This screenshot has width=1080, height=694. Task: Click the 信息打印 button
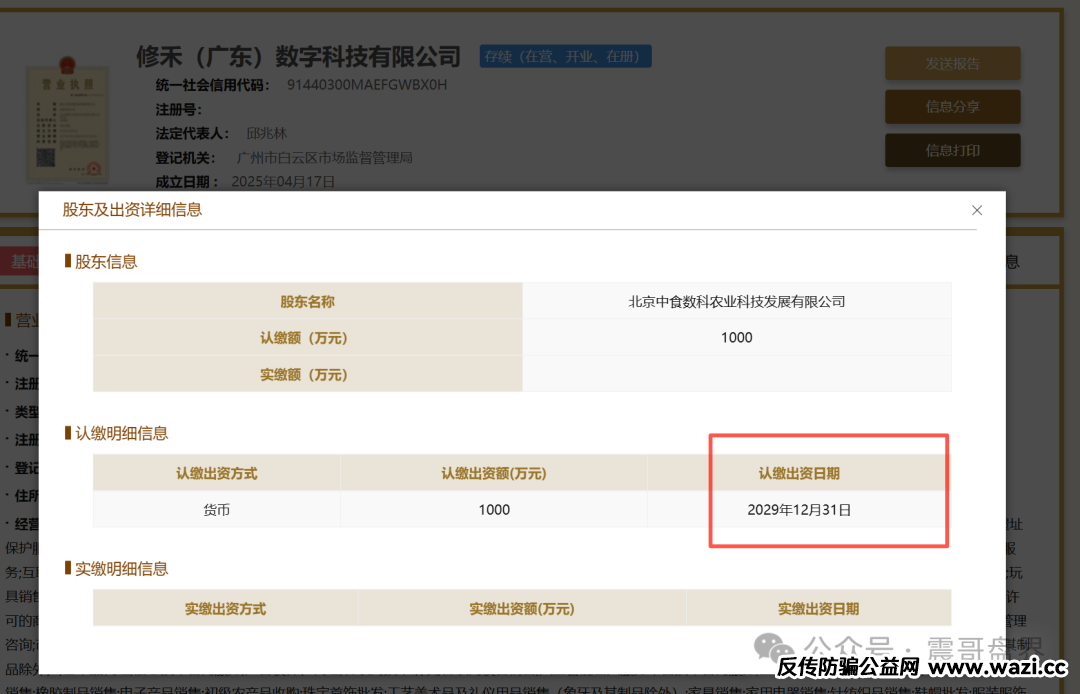coord(952,151)
